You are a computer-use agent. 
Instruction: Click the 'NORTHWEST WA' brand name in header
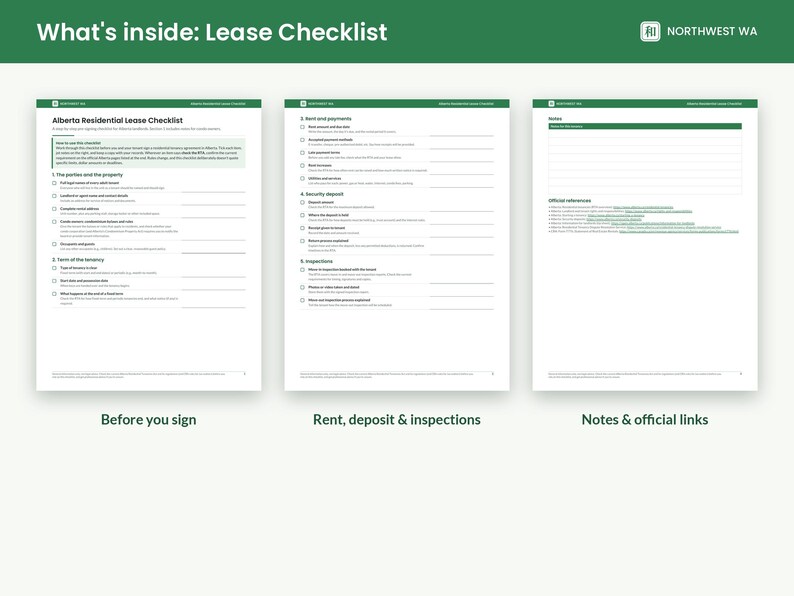point(712,31)
